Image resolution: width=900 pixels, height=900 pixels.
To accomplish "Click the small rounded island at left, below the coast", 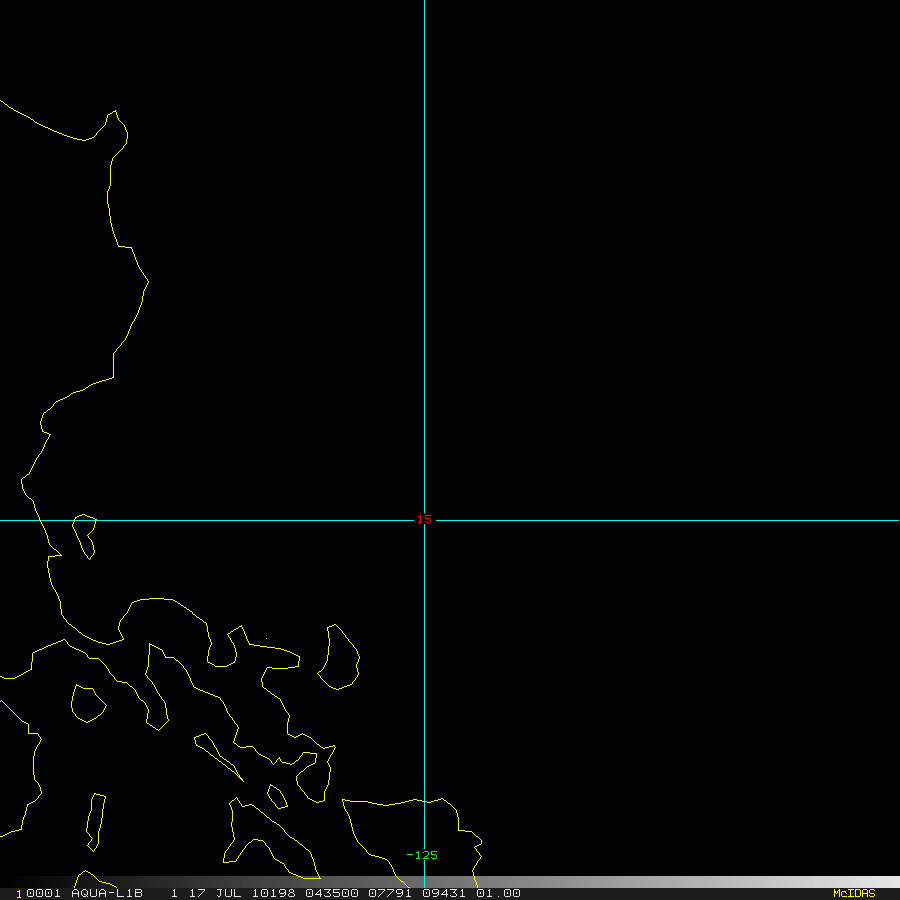I will coord(87,703).
